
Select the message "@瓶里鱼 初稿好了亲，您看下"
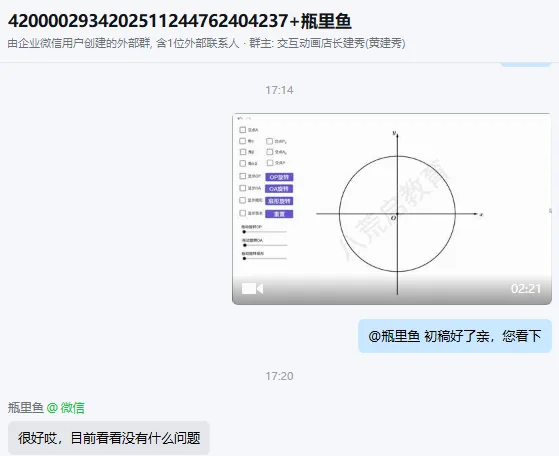(x=455, y=336)
